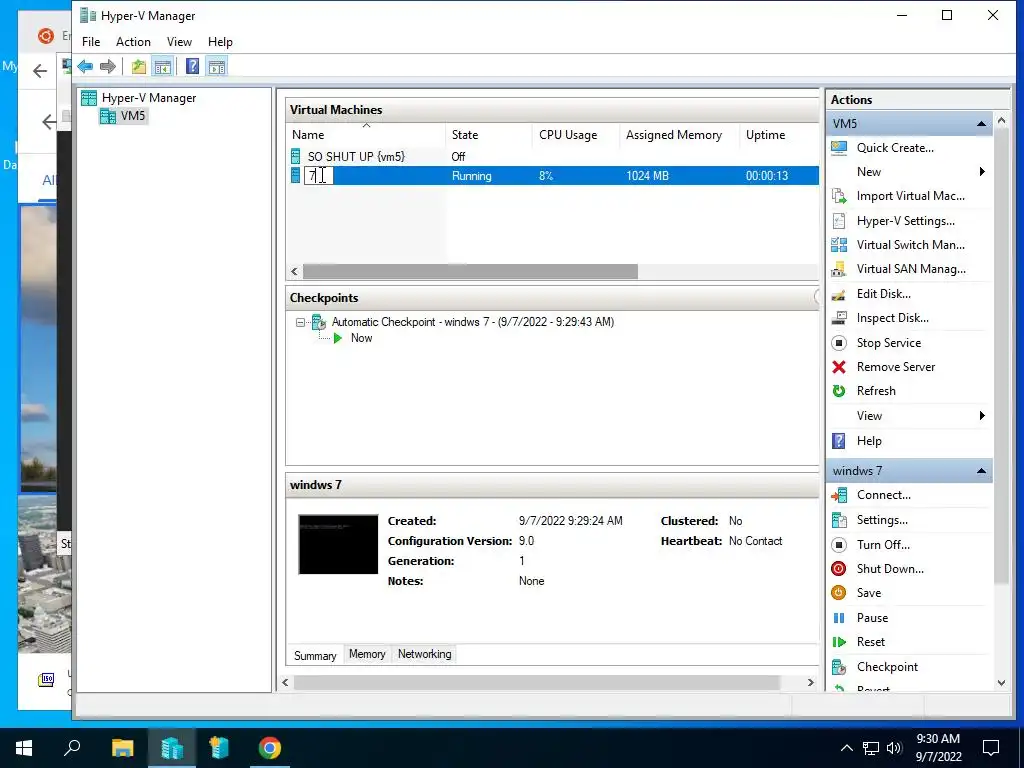The image size is (1024, 768).
Task: Expand the View submenu in Actions
Action: point(982,416)
